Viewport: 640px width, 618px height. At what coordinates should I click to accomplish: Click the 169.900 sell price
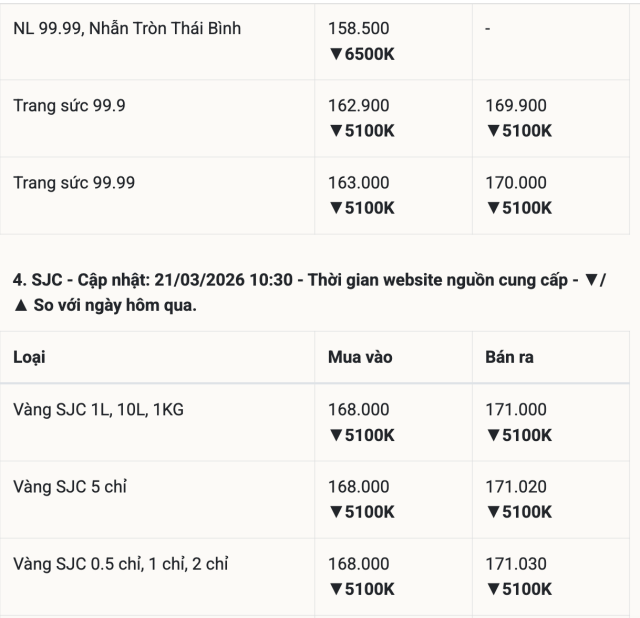(x=516, y=106)
